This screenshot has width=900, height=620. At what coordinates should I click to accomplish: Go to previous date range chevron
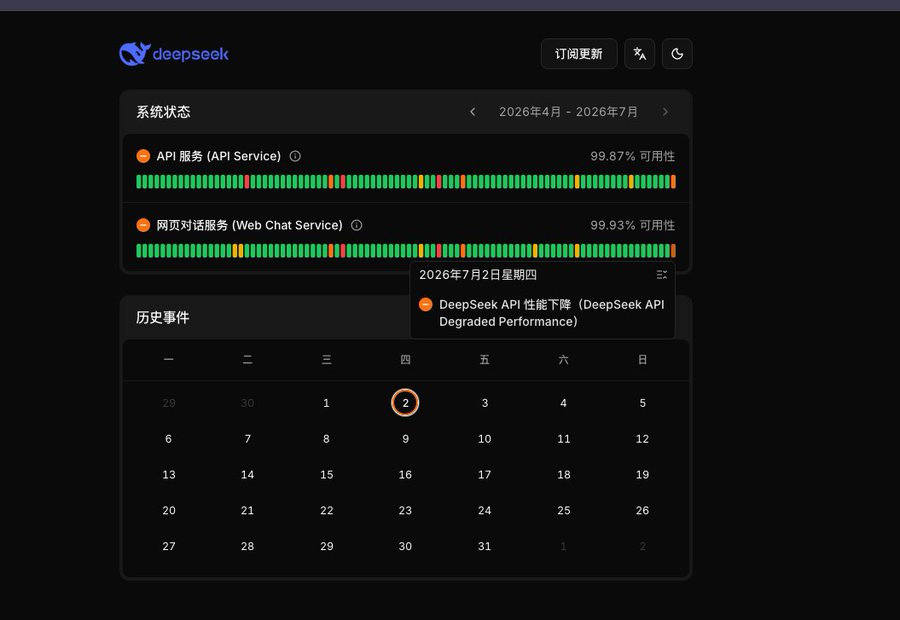[x=472, y=112]
